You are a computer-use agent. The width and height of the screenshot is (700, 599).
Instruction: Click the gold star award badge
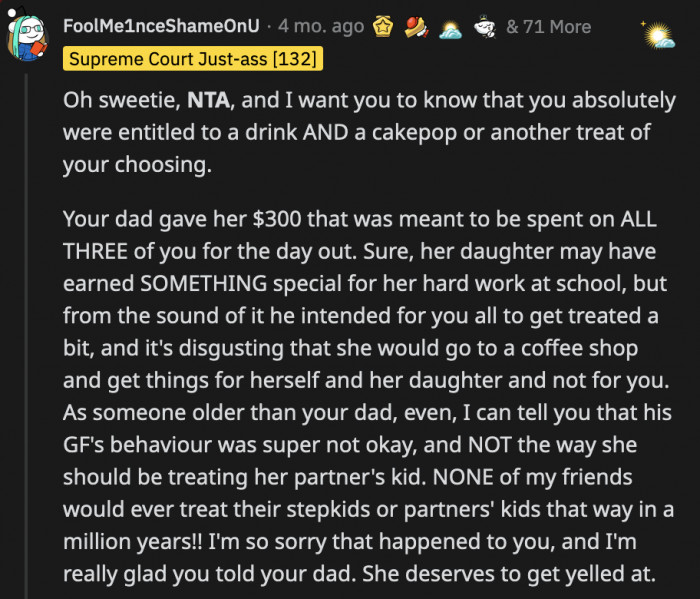click(x=384, y=27)
